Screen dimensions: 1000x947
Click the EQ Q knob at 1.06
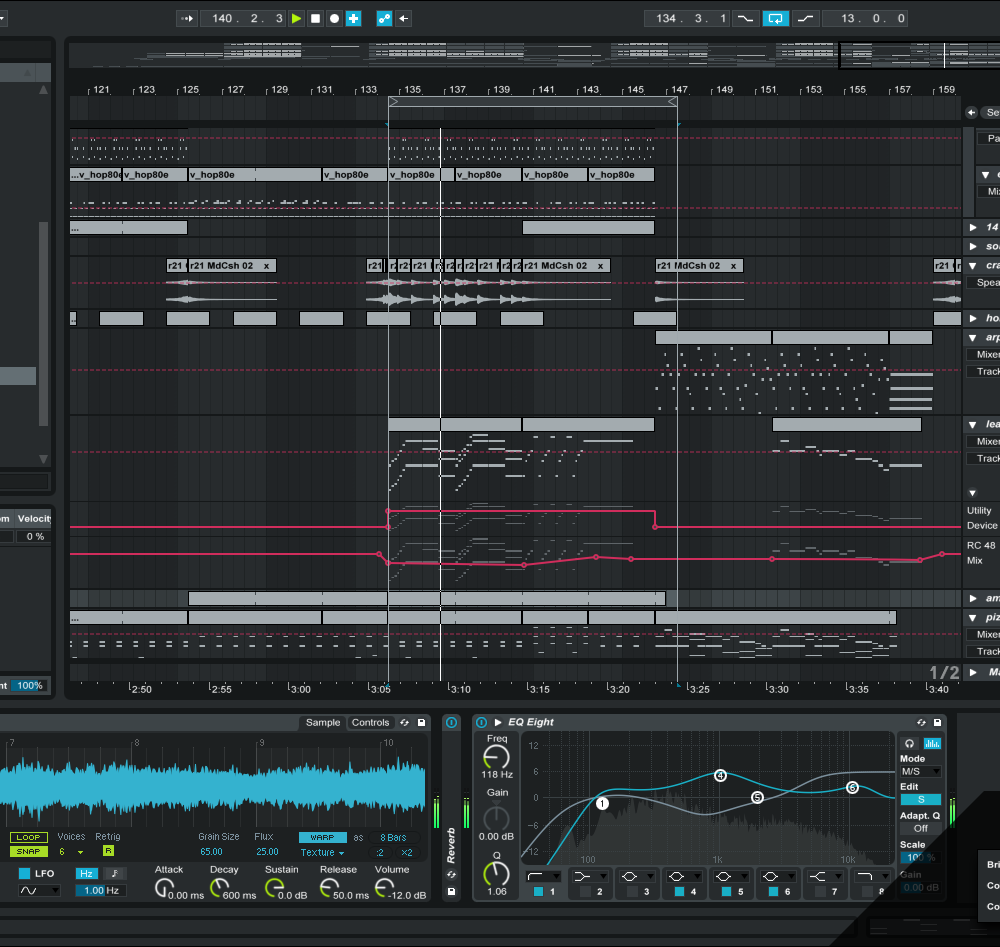coord(496,874)
